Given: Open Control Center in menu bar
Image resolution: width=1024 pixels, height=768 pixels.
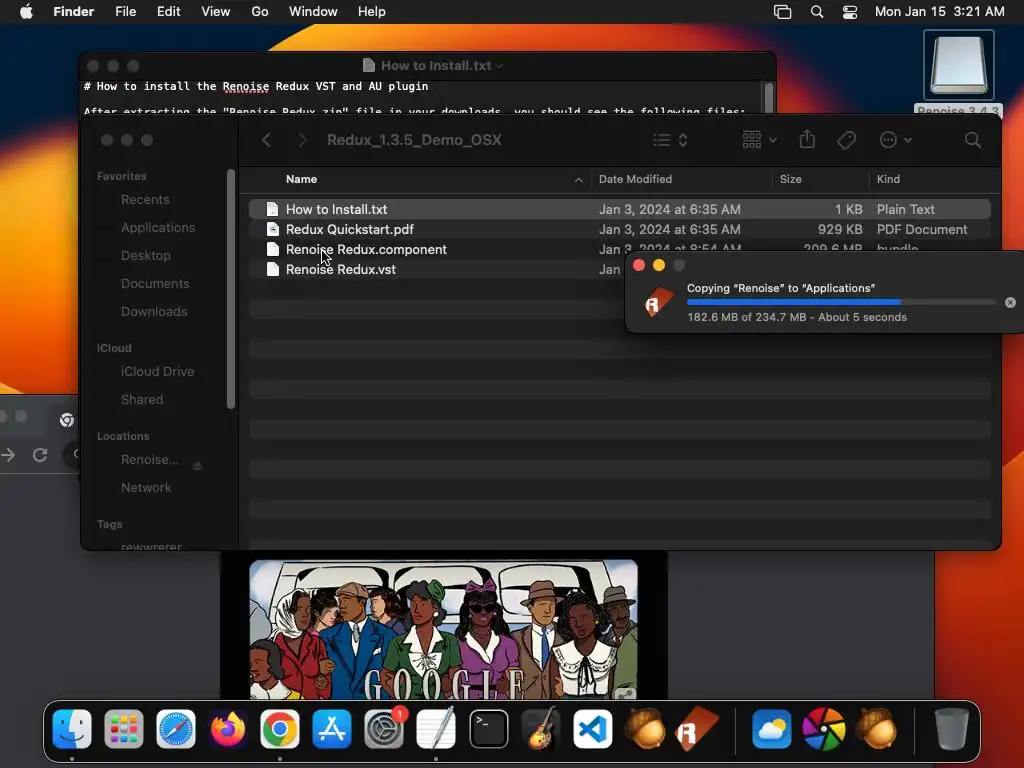Looking at the screenshot, I should [x=850, y=12].
